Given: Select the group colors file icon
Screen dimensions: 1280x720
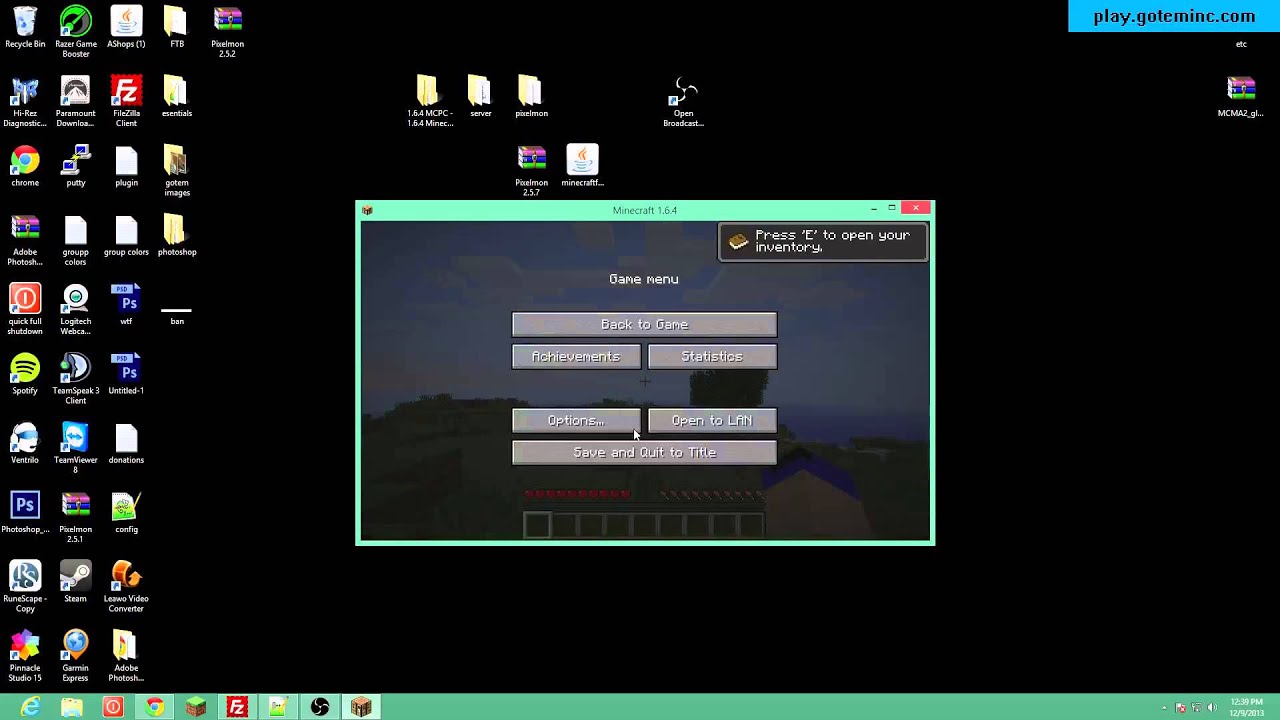Looking at the screenshot, I should pos(126,236).
